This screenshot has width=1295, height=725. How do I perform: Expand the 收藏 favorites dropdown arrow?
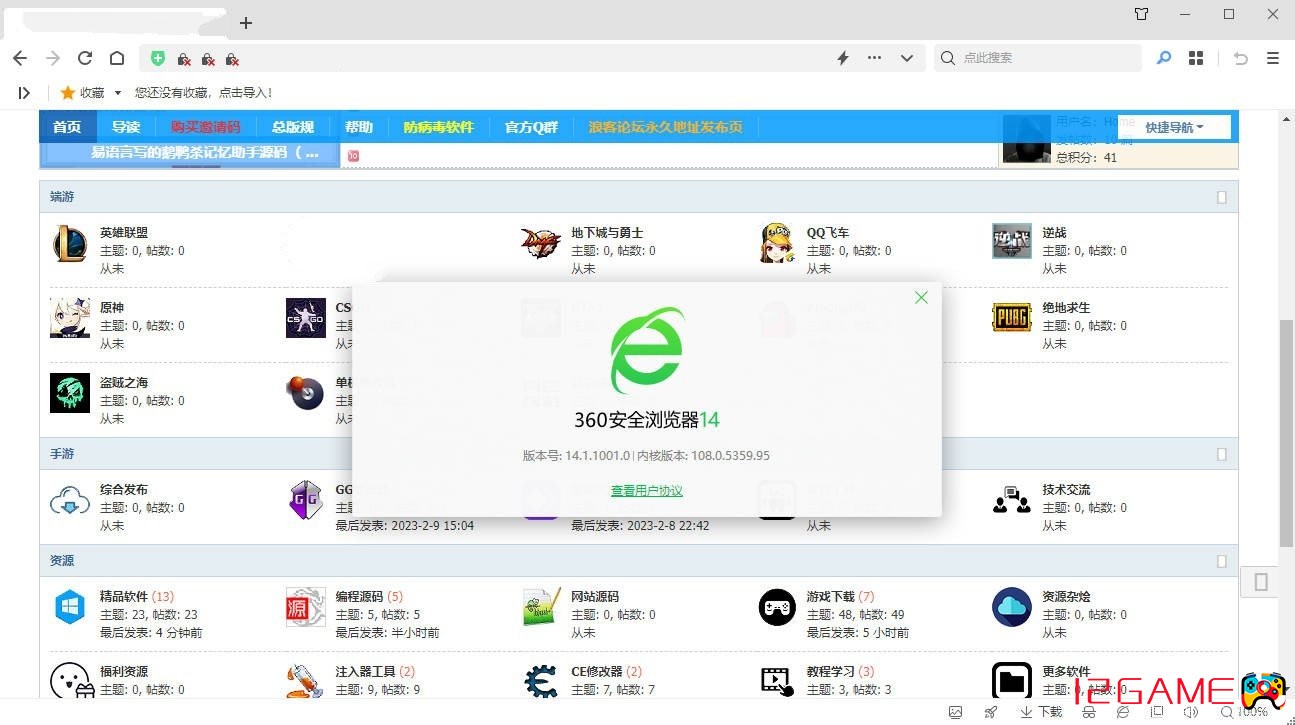pos(118,93)
